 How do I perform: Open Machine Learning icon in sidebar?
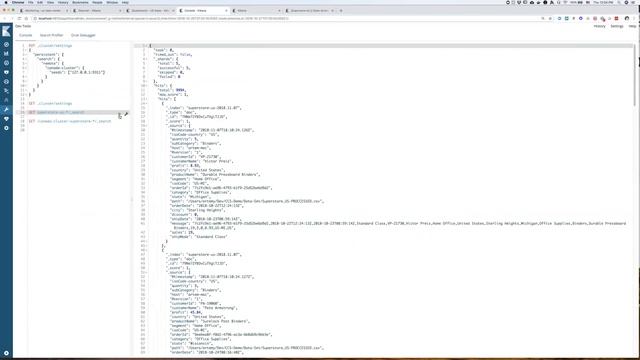(x=6, y=82)
